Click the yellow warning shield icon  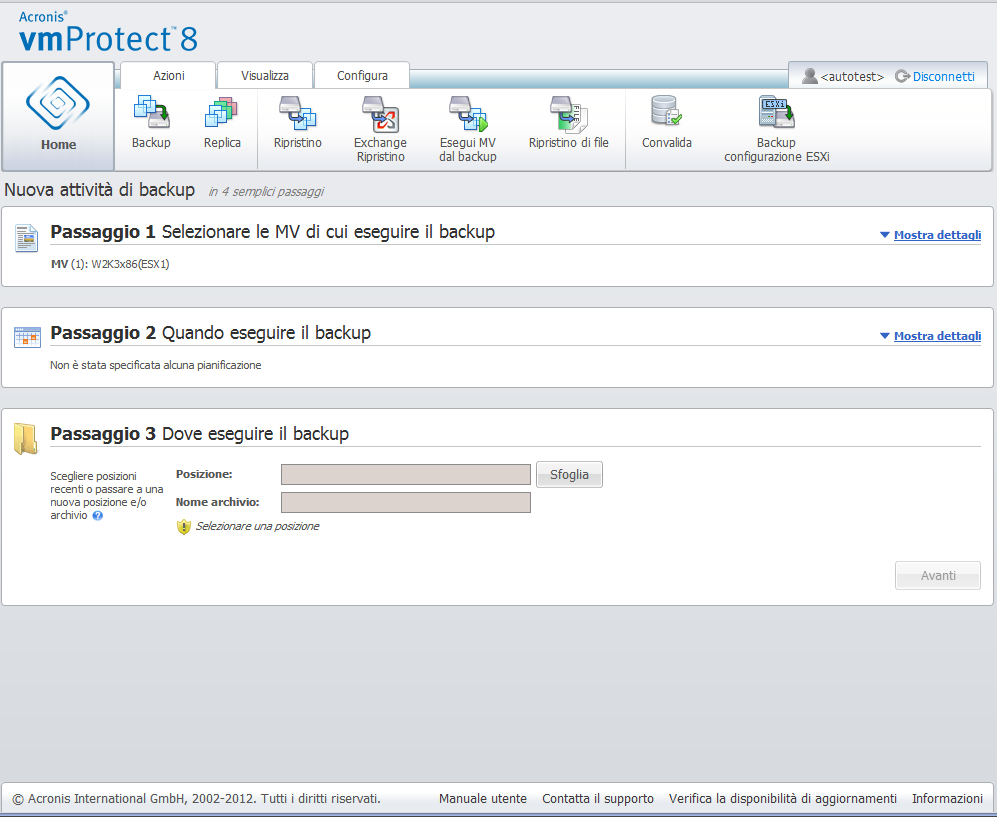click(x=184, y=526)
